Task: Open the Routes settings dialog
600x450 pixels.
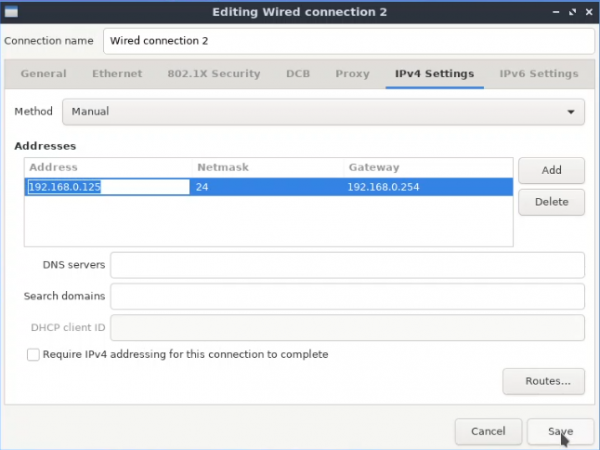Action: [x=544, y=381]
